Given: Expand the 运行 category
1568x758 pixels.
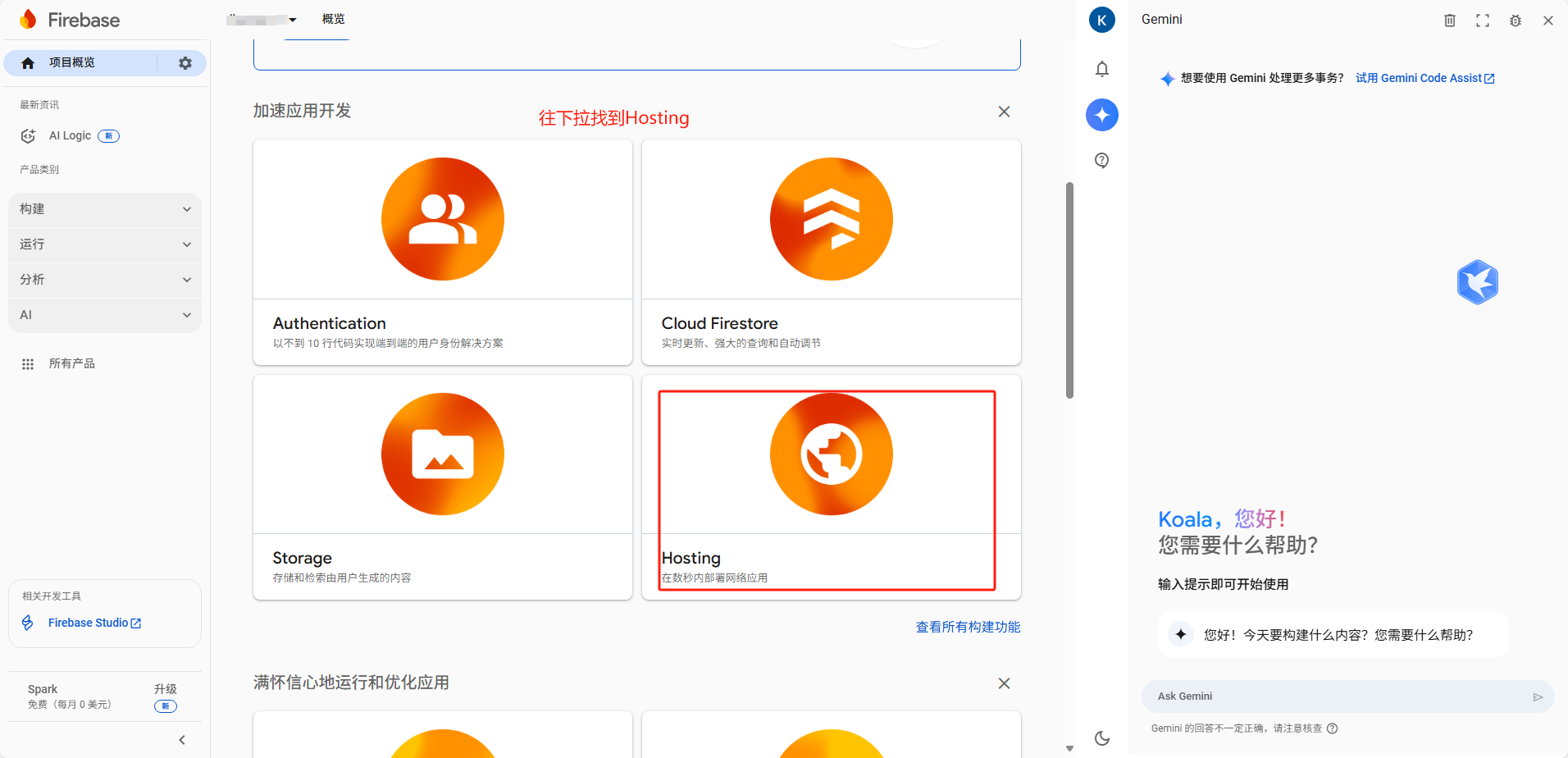Looking at the screenshot, I should [x=105, y=244].
